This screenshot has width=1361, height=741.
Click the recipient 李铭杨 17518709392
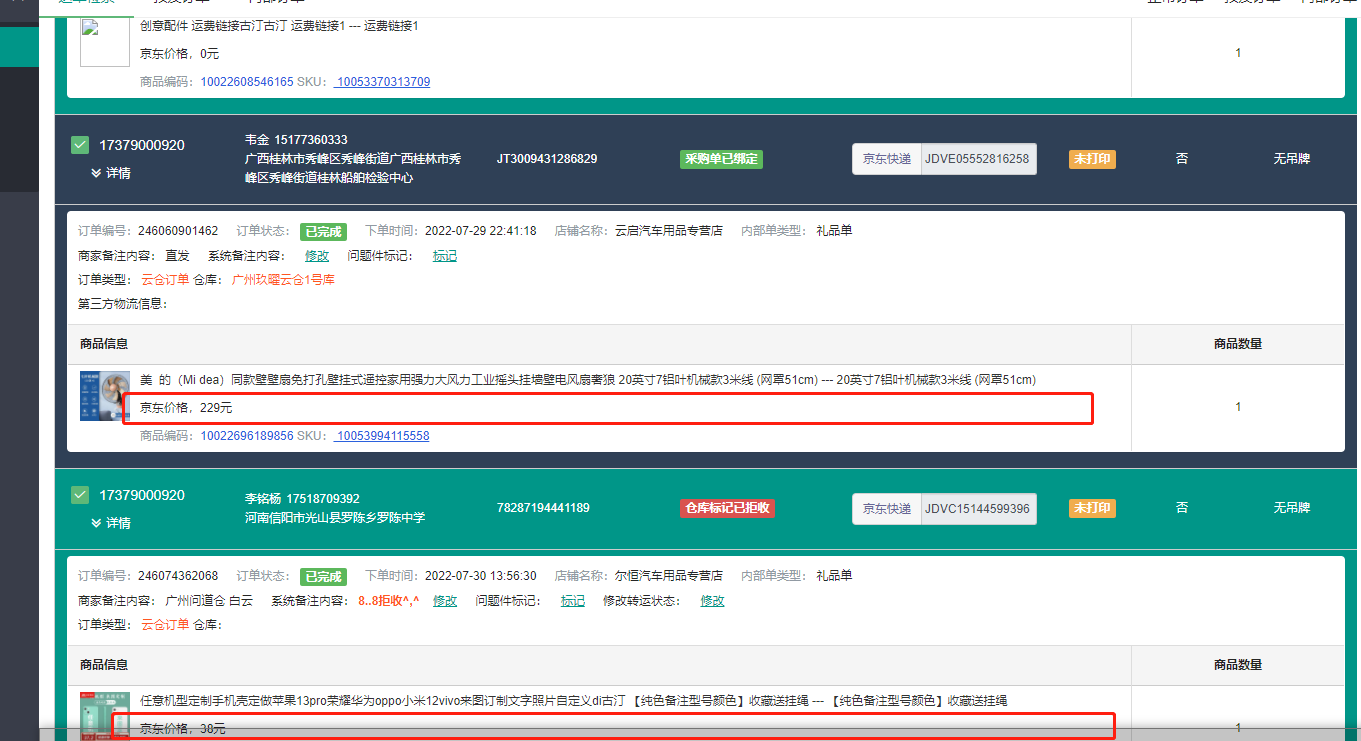point(302,498)
